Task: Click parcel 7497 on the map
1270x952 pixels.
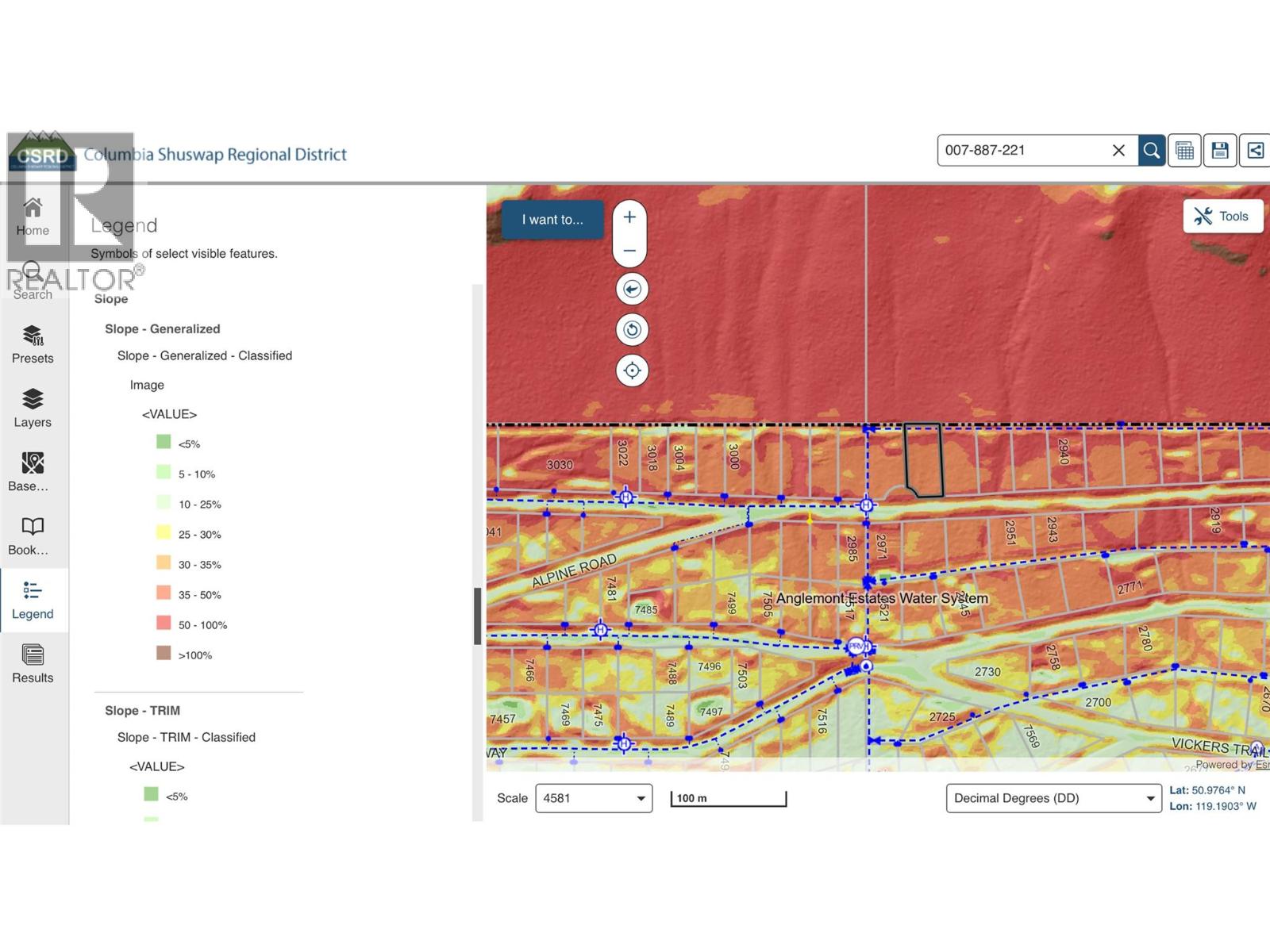Action: coord(711,712)
